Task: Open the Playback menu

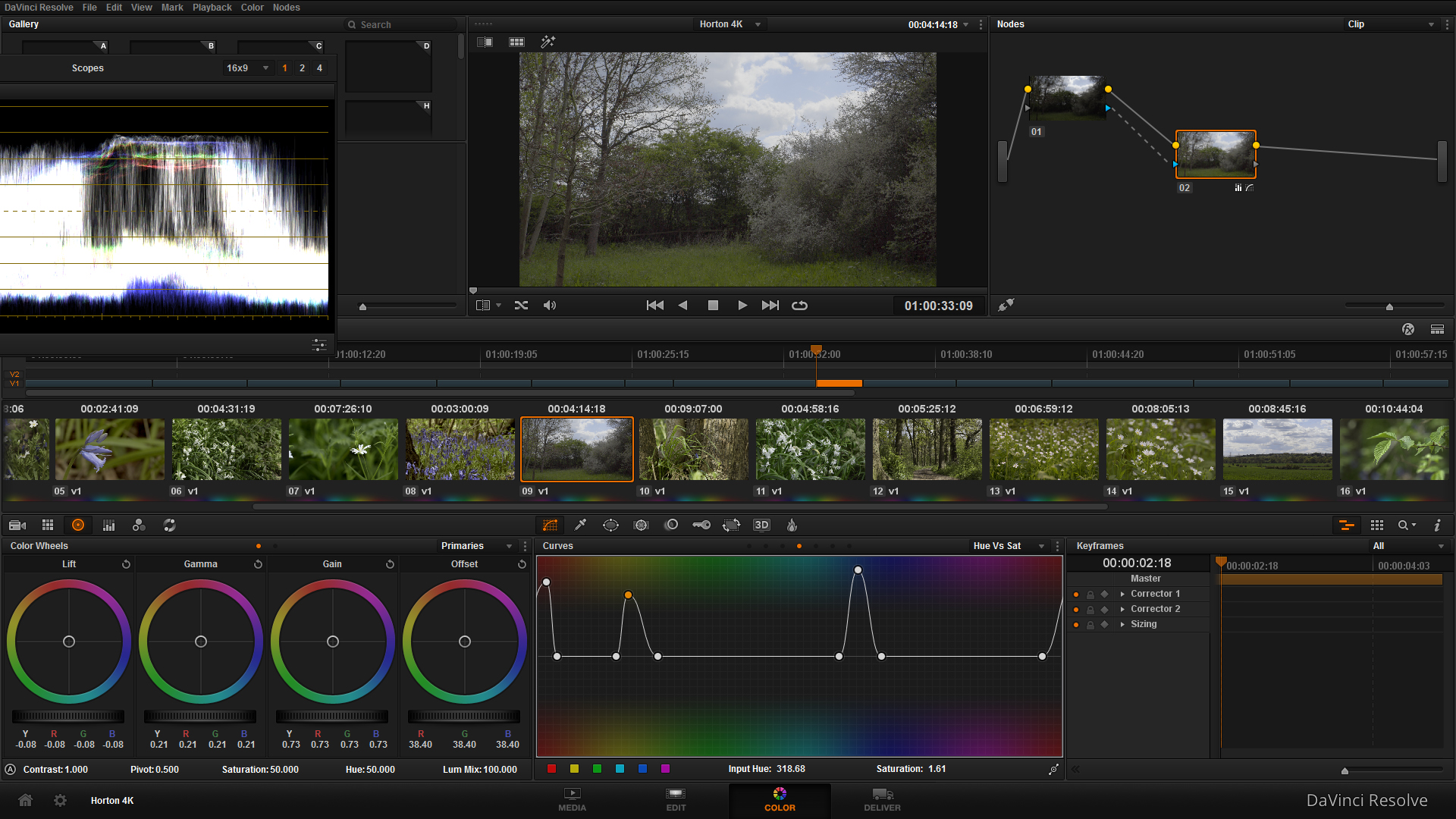Action: click(x=212, y=7)
